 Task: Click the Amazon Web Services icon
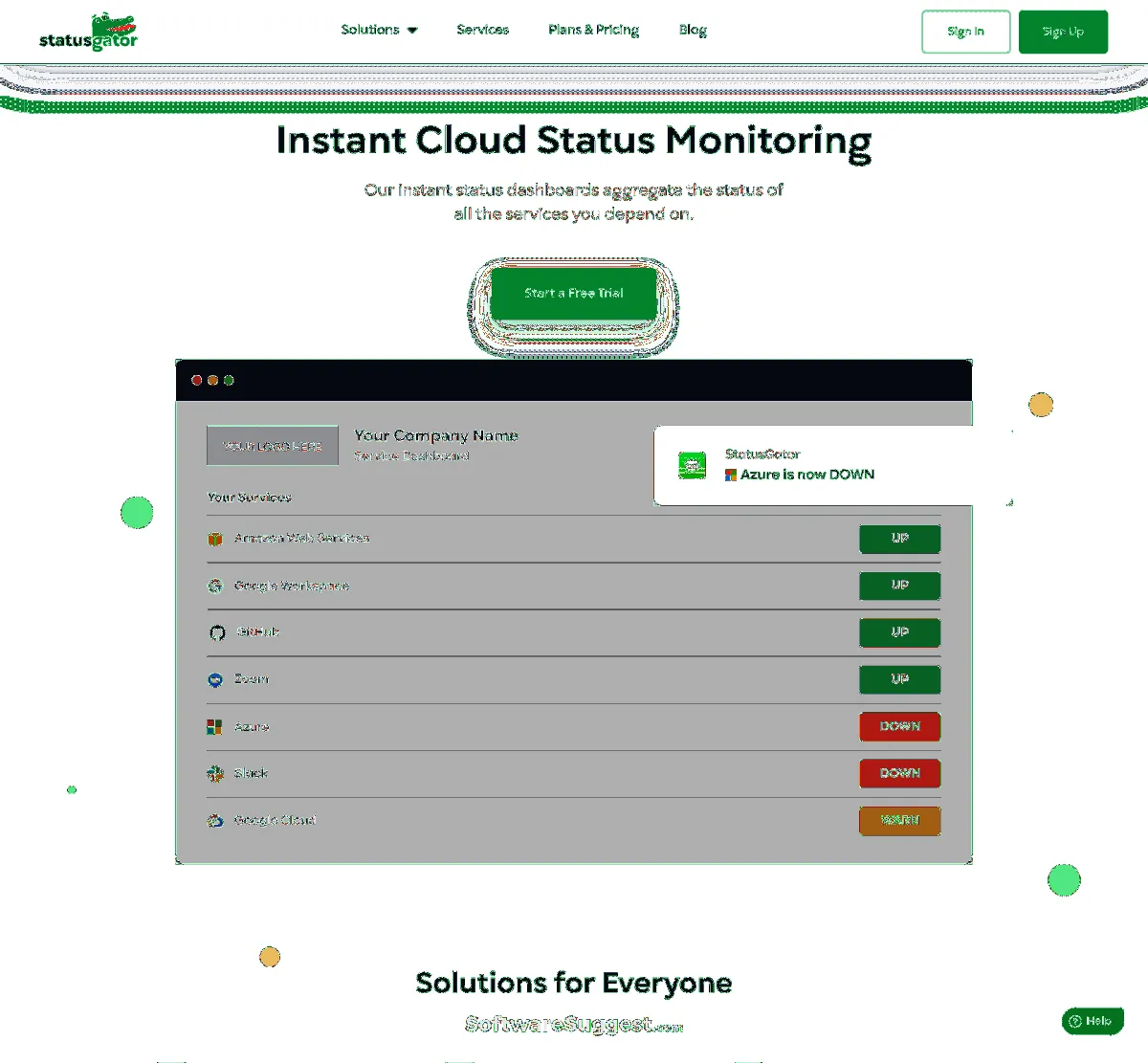click(215, 539)
